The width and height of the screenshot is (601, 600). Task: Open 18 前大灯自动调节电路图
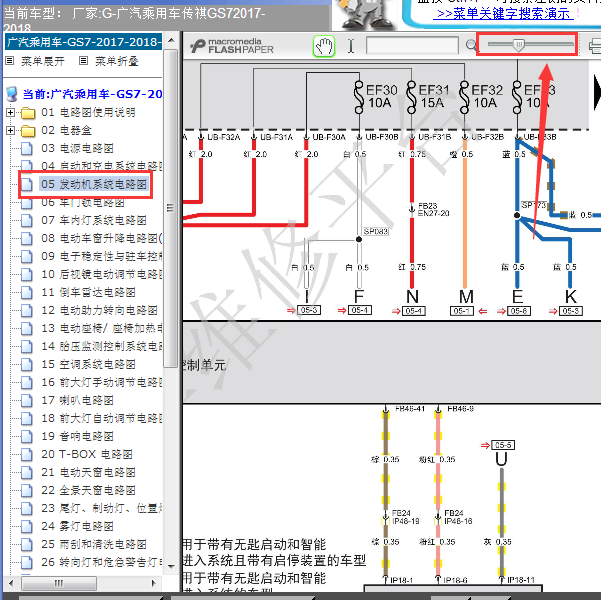click(101, 418)
